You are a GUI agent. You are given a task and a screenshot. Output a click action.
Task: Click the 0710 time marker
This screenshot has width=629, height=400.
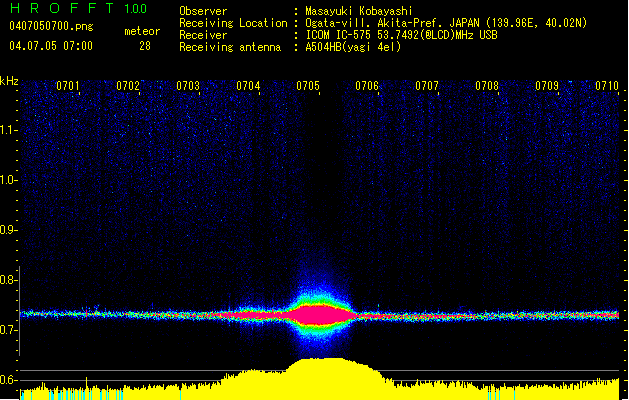coord(606,86)
